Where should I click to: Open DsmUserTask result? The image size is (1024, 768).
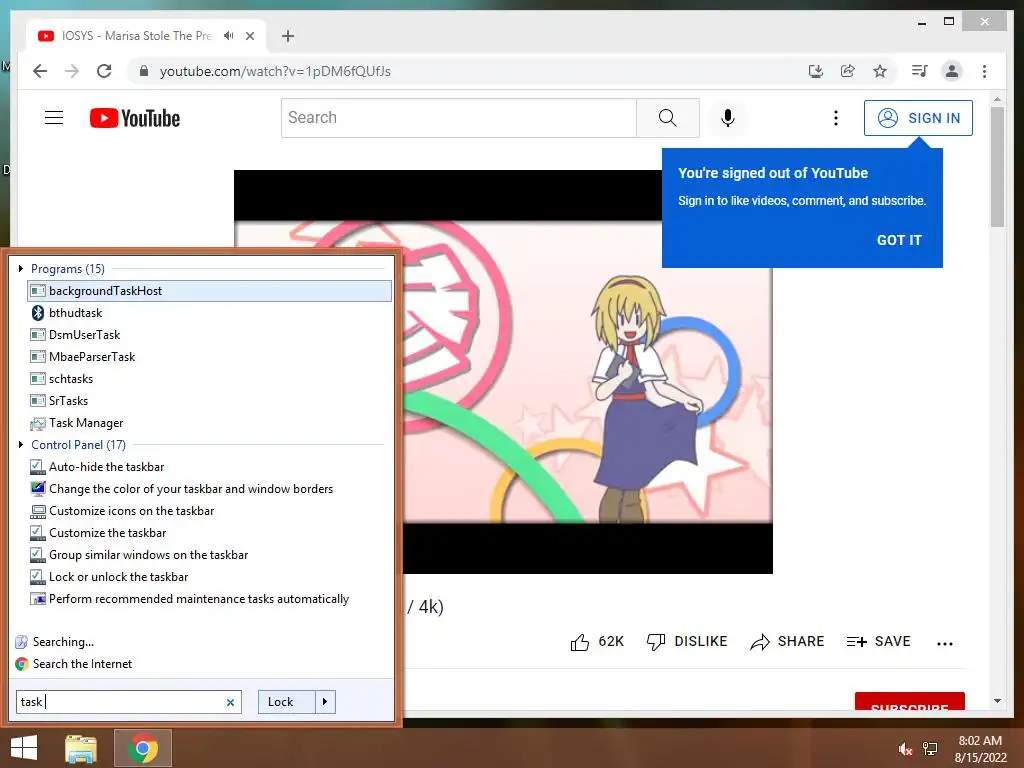pos(209,335)
